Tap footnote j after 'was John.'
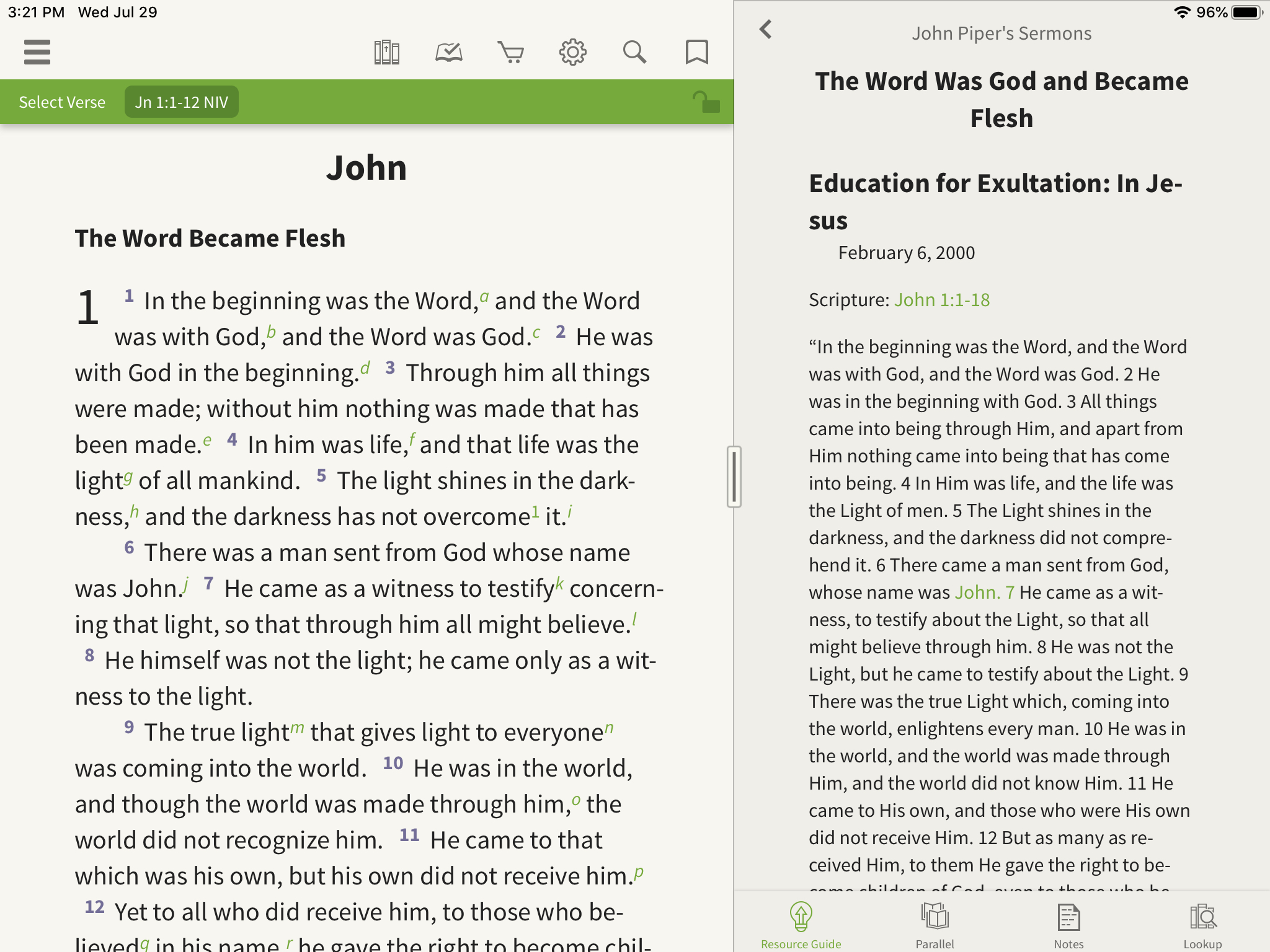 pos(185,584)
